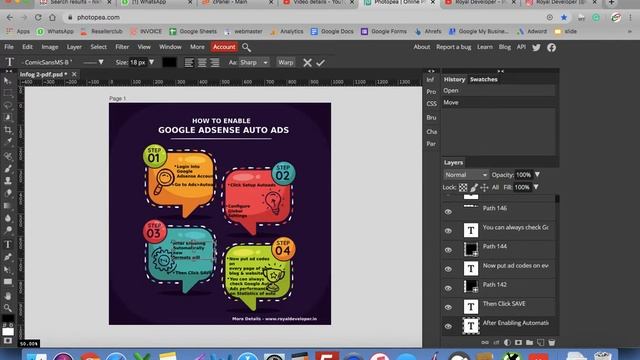Select the Brush tool
This screenshot has width=640, height=360.
pyautogui.click(x=7, y=169)
